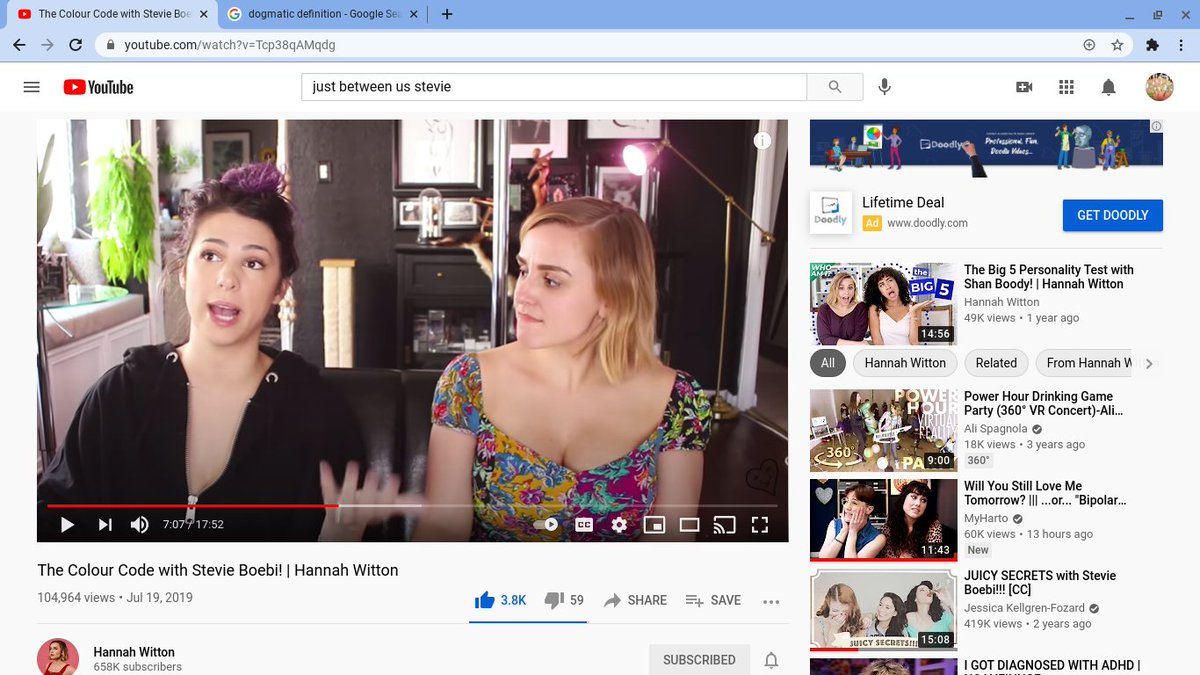Open Jessica Kellgren-Fozard channel name
Image resolution: width=1200 pixels, height=675 pixels.
[x=1023, y=608]
